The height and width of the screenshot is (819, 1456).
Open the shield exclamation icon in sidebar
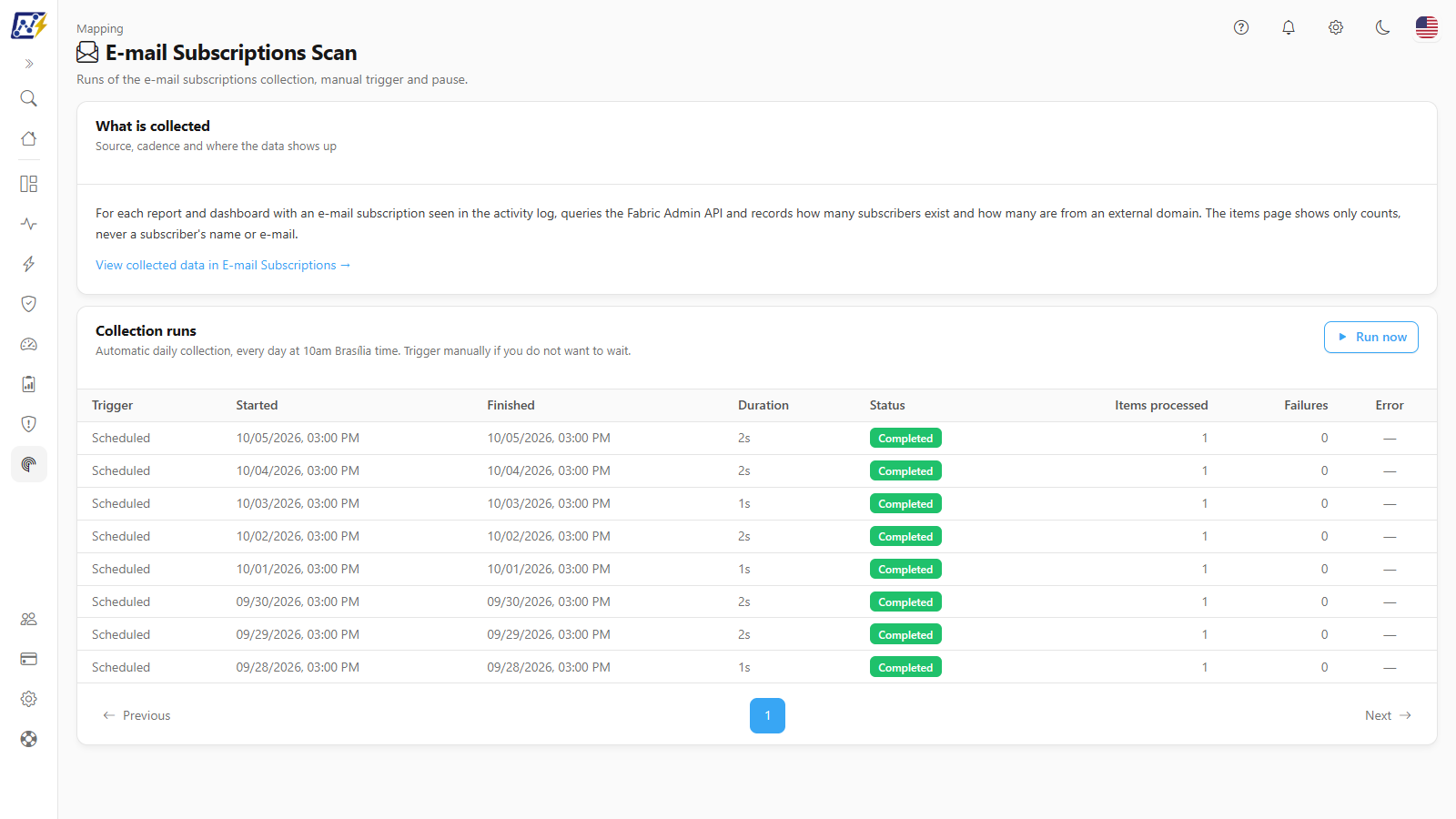tap(29, 424)
